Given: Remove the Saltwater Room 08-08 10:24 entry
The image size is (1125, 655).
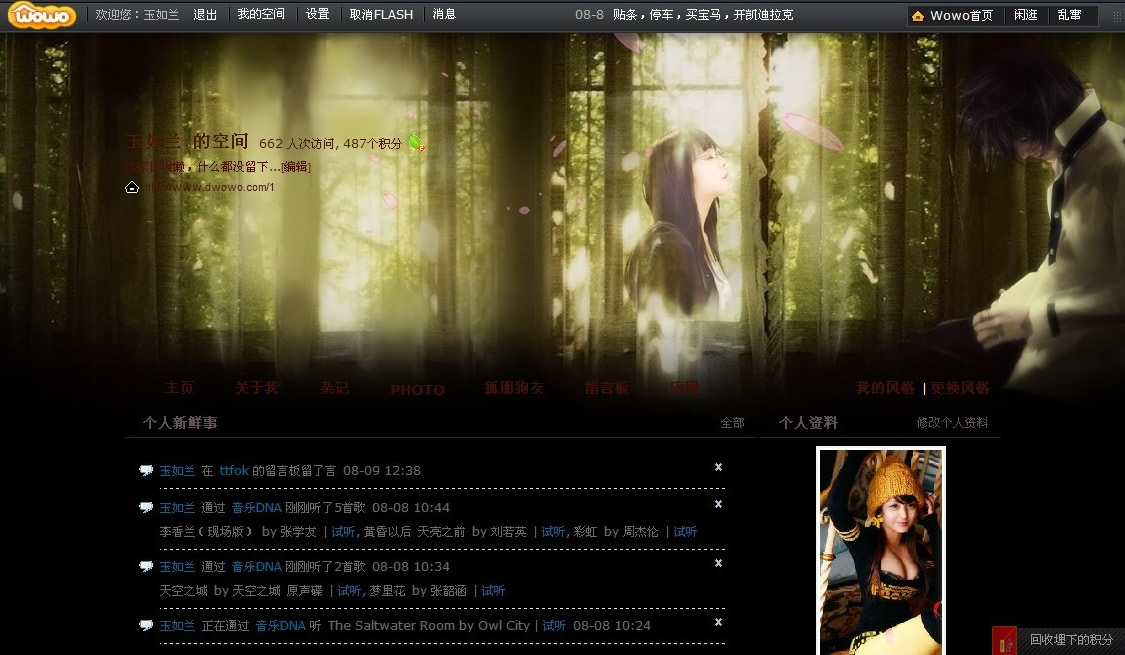Looking at the screenshot, I should 718,622.
